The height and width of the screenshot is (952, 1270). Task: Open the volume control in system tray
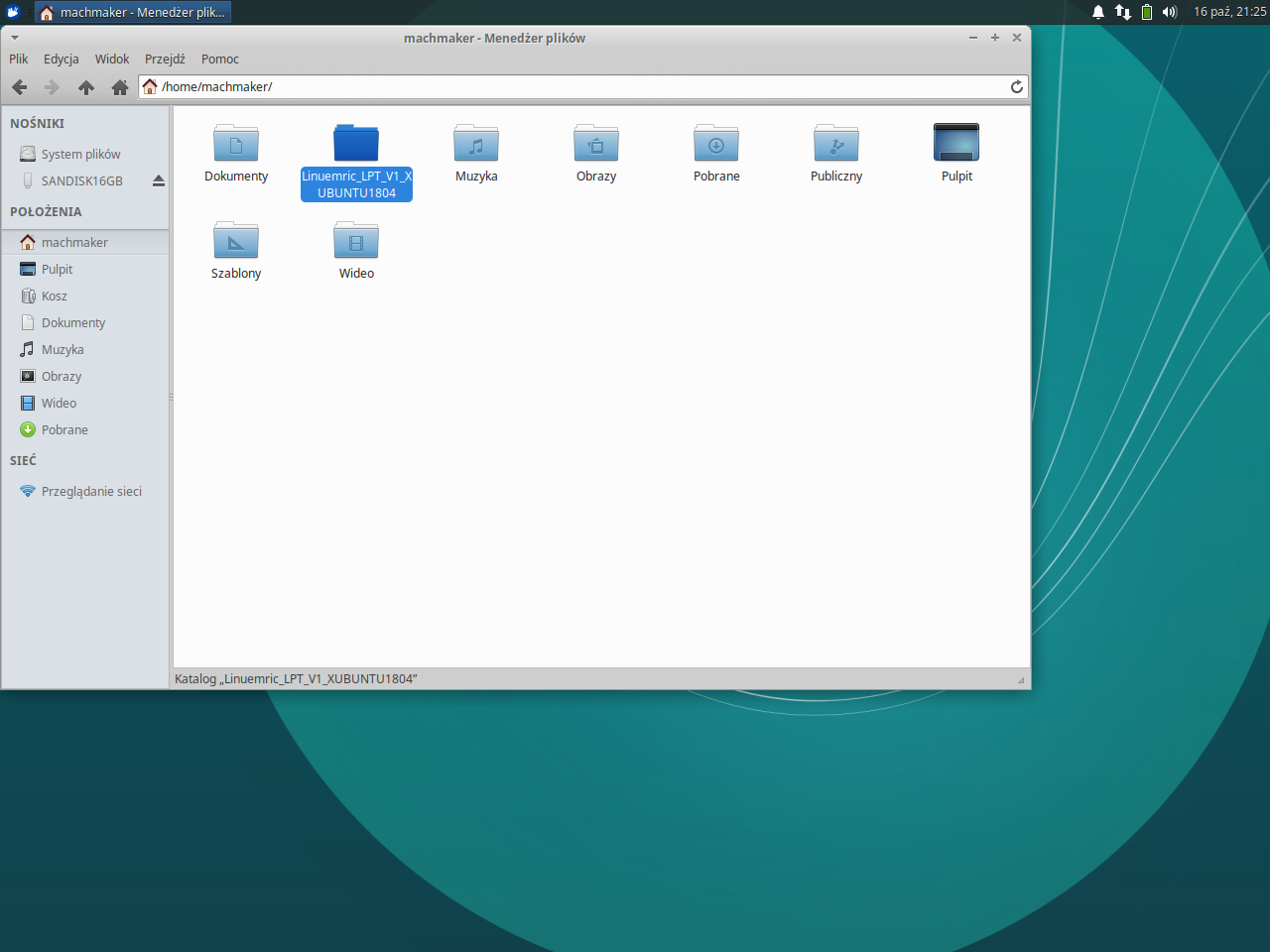[1170, 12]
